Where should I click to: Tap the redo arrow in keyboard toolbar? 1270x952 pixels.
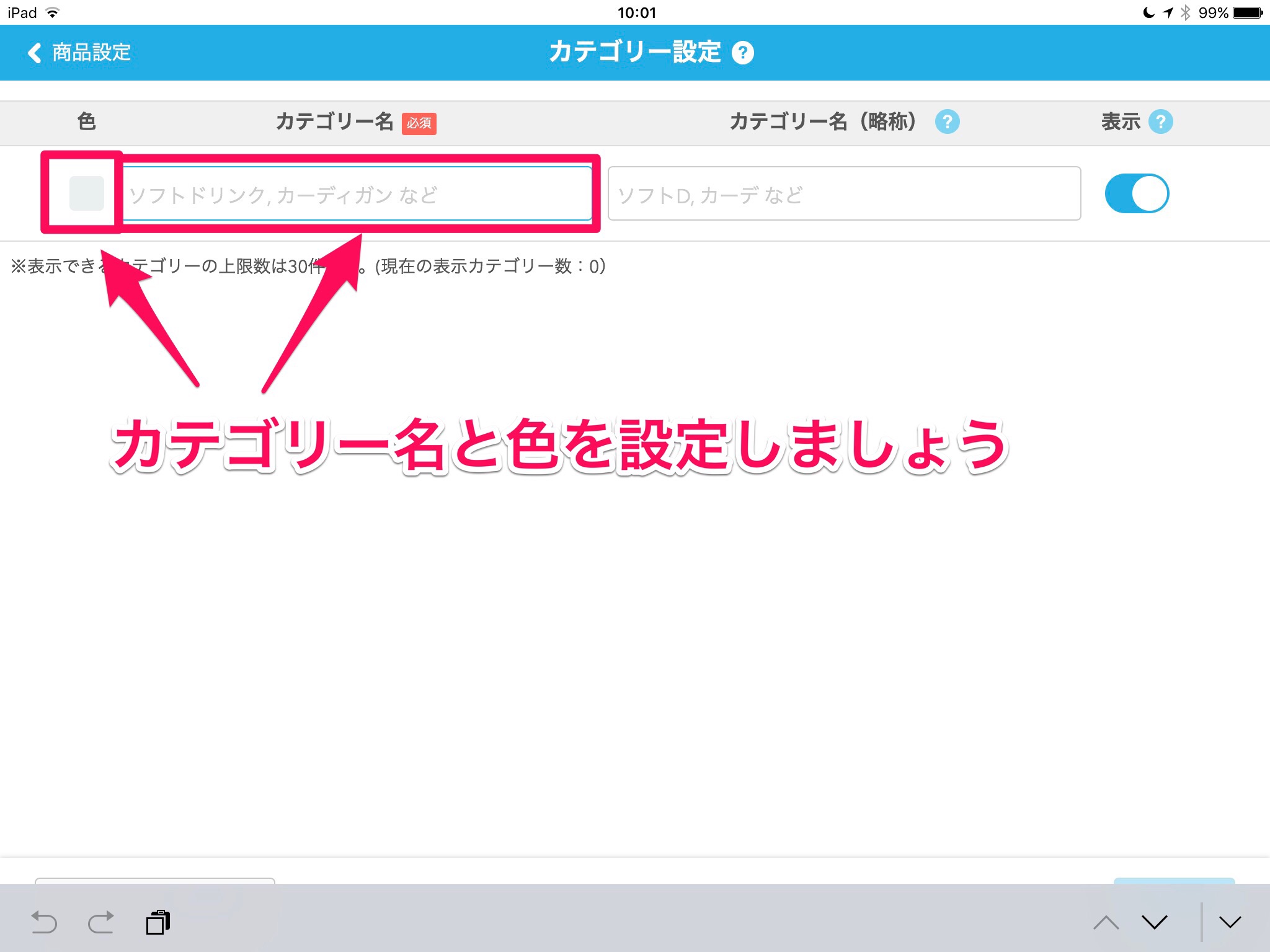(101, 922)
